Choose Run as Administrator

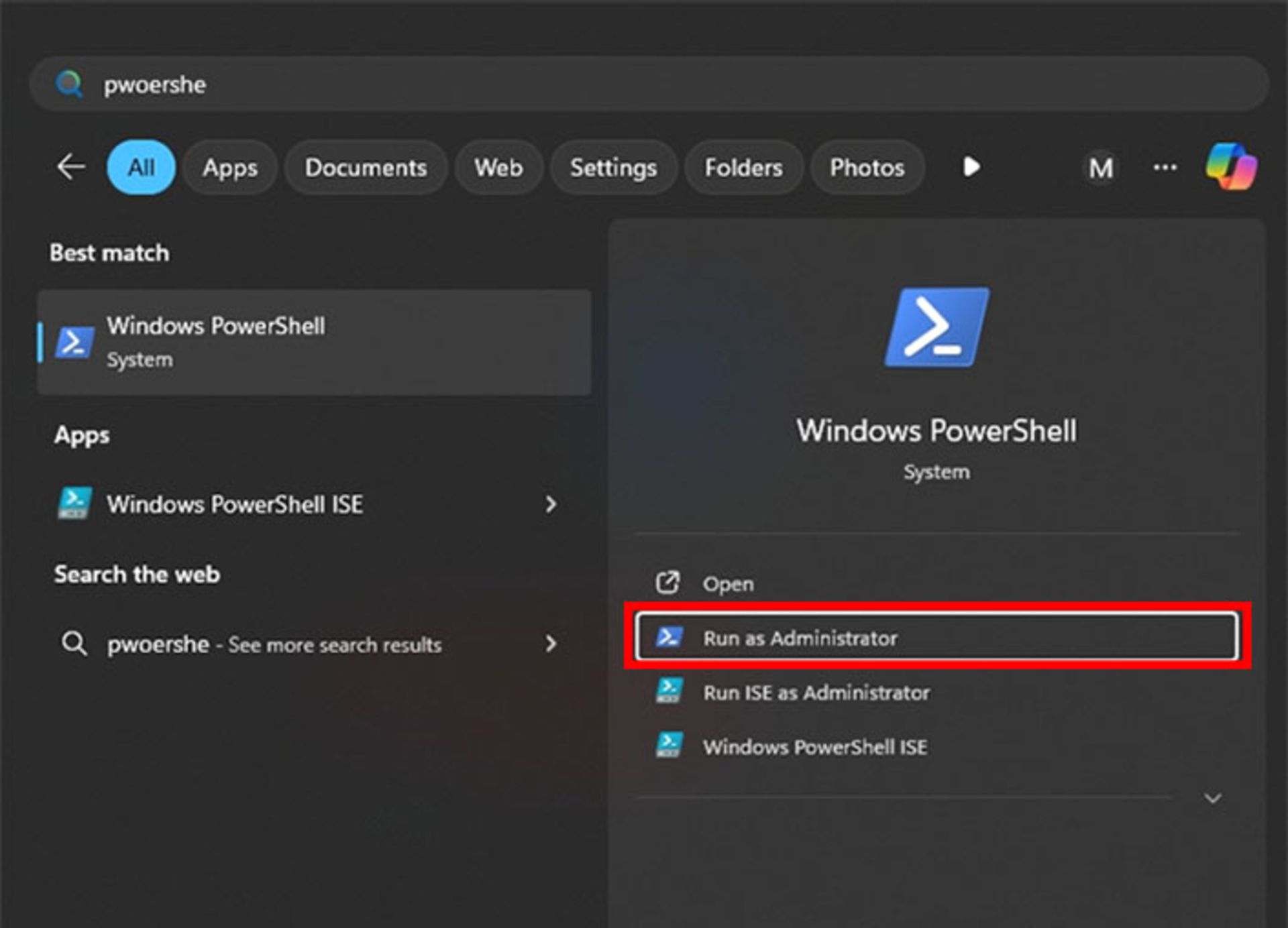pyautogui.click(x=936, y=637)
